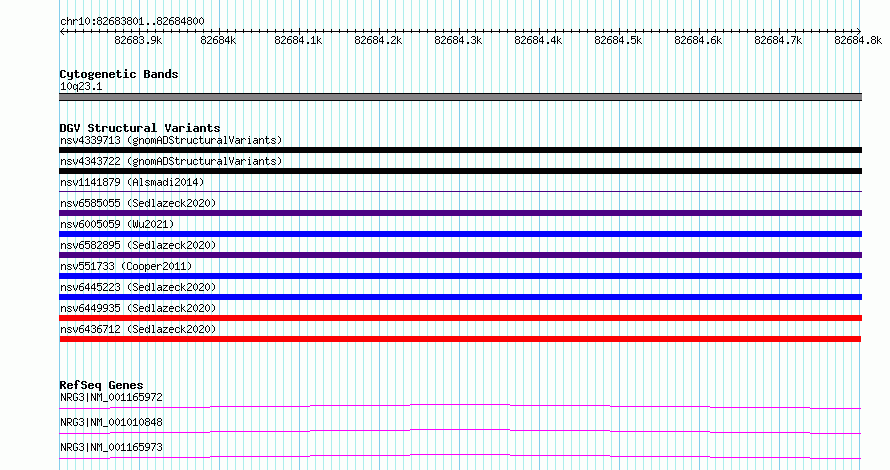The height and width of the screenshot is (470, 890).
Task: Open variant label nsv1141879 (Alsmadi2014)
Action: [132, 182]
